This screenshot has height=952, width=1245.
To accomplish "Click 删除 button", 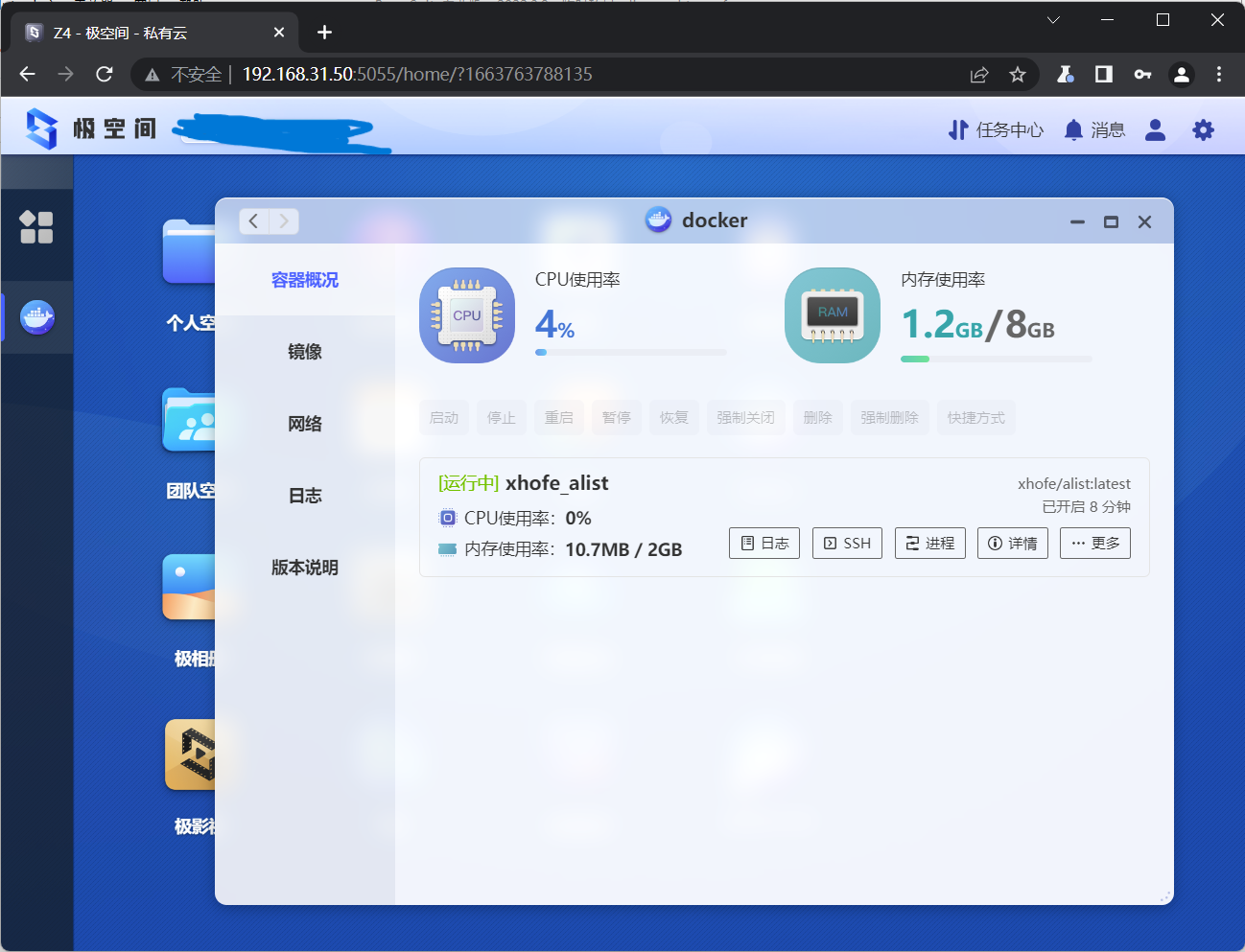I will 818,417.
